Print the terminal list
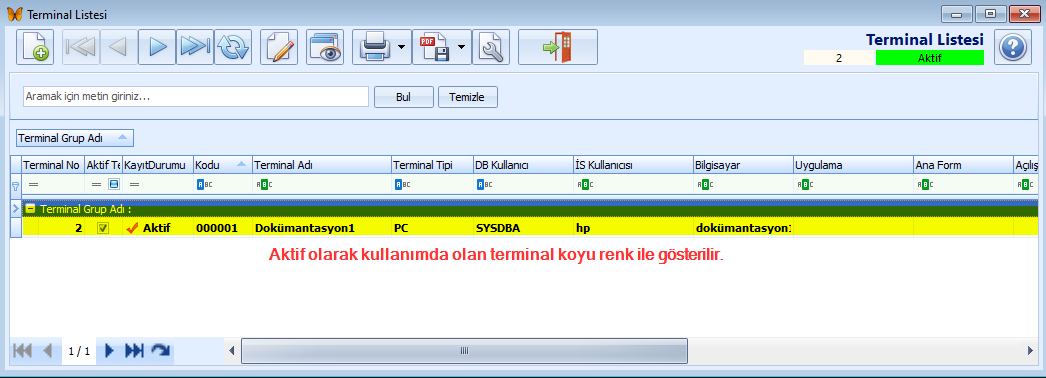This screenshot has width=1046, height=378. click(x=374, y=47)
